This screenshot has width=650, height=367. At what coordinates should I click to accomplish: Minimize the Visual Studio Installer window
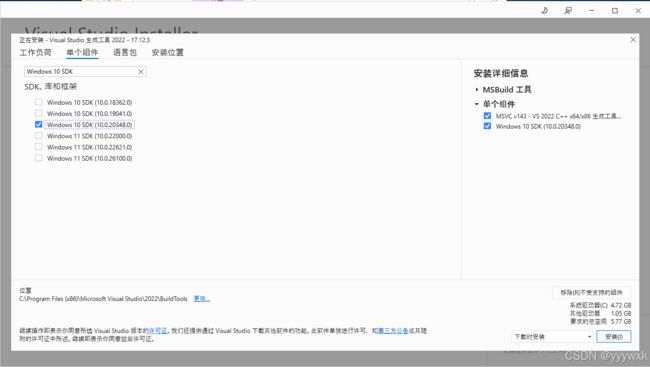tap(592, 11)
